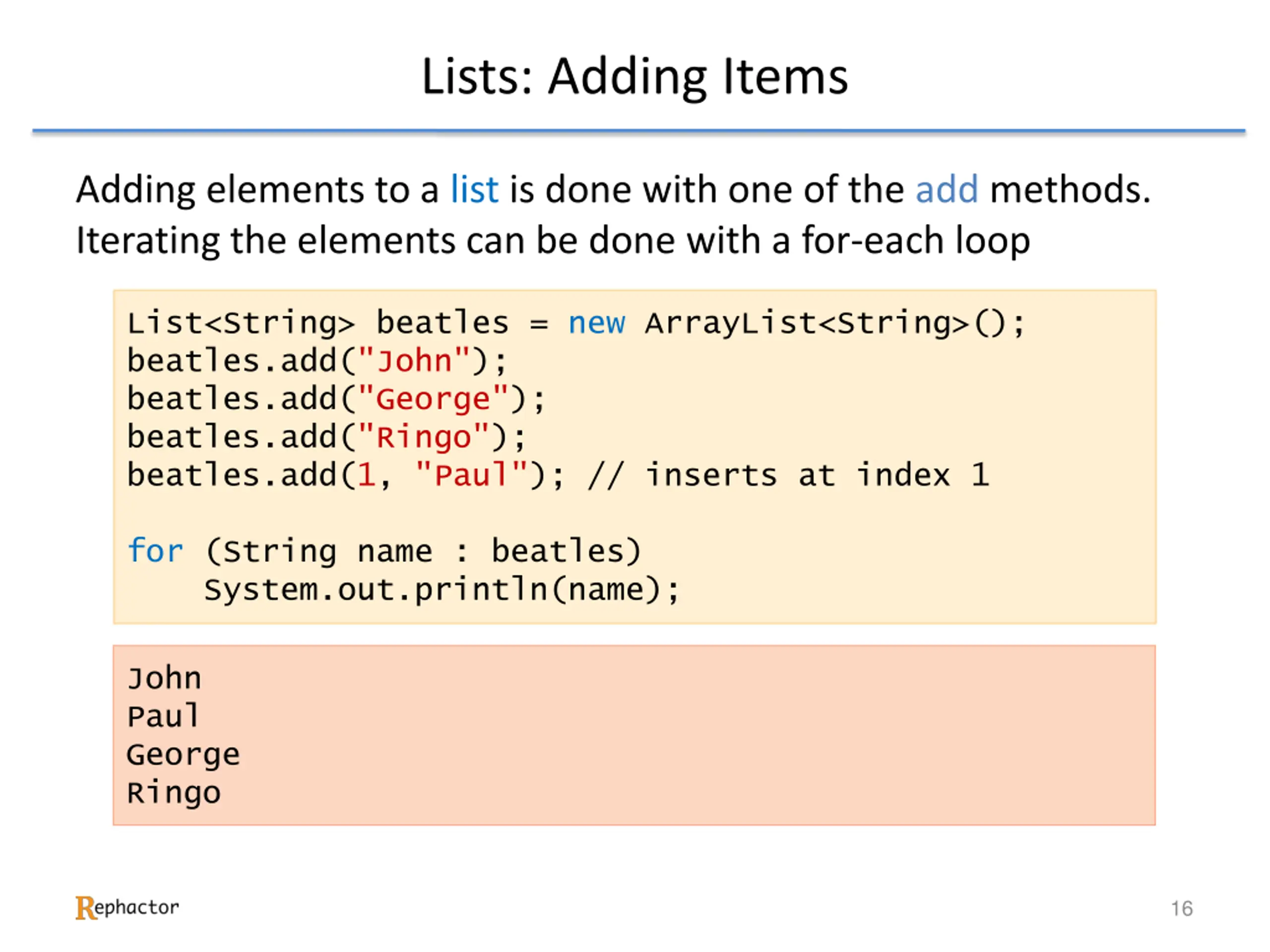
Task: Click the "Ringo" string literal in the code
Action: point(423,437)
